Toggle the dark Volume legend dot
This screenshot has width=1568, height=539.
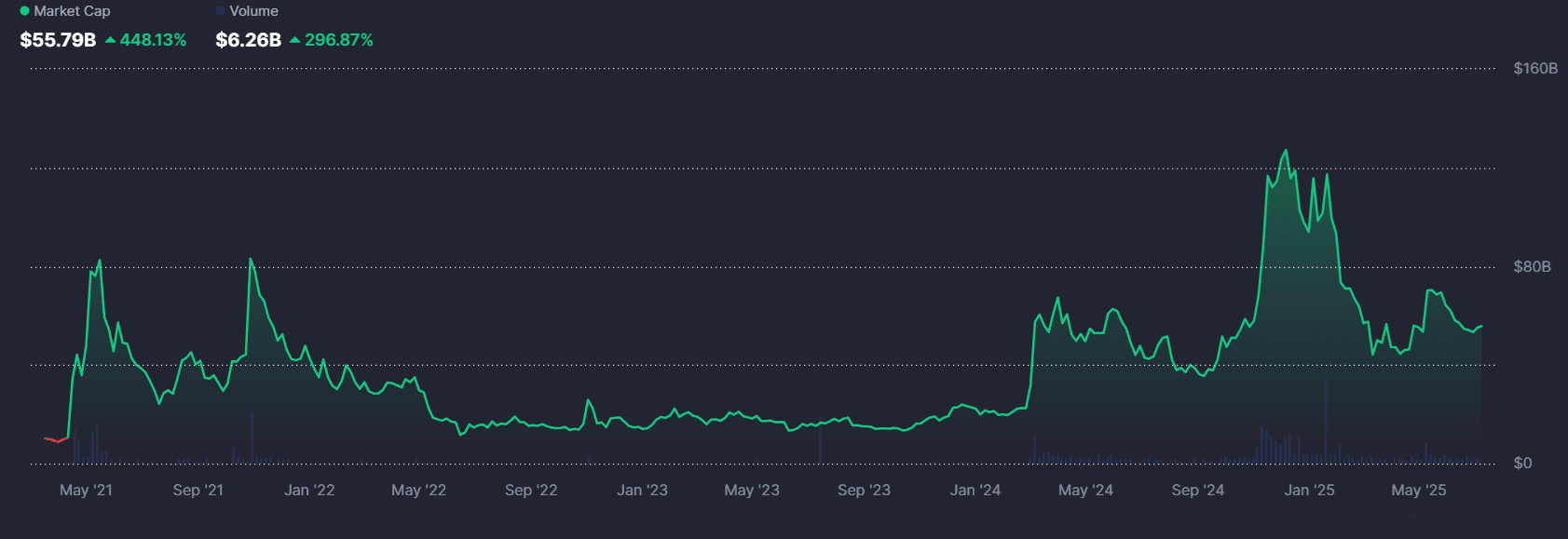220,11
